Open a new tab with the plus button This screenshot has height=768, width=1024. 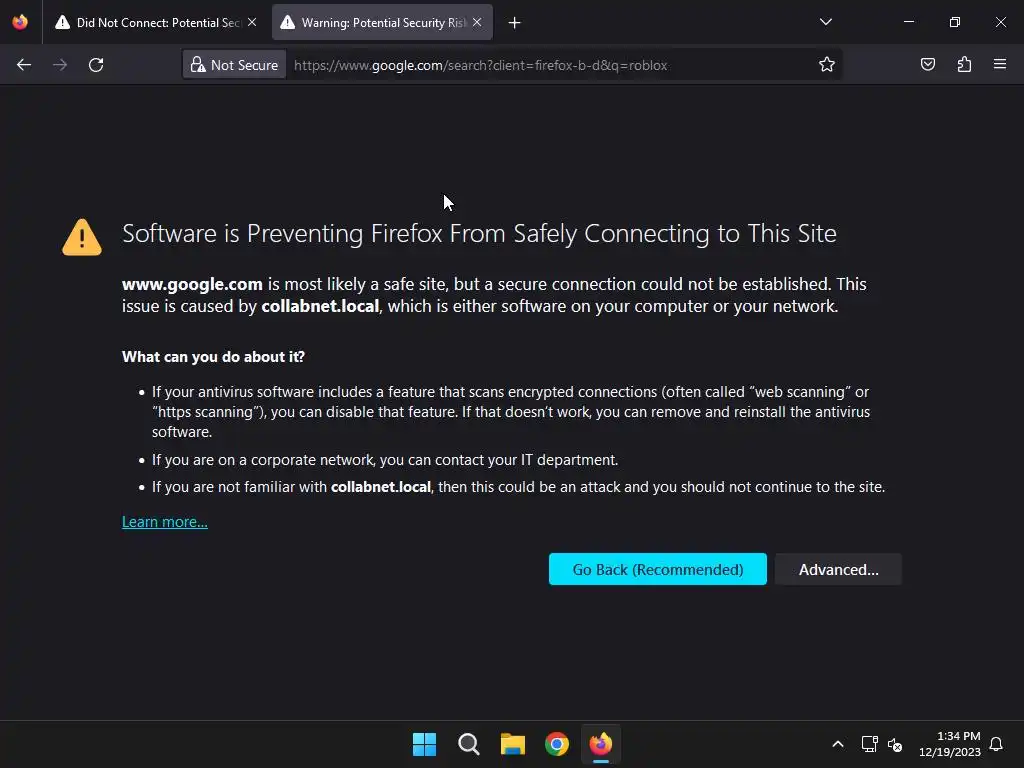515,23
